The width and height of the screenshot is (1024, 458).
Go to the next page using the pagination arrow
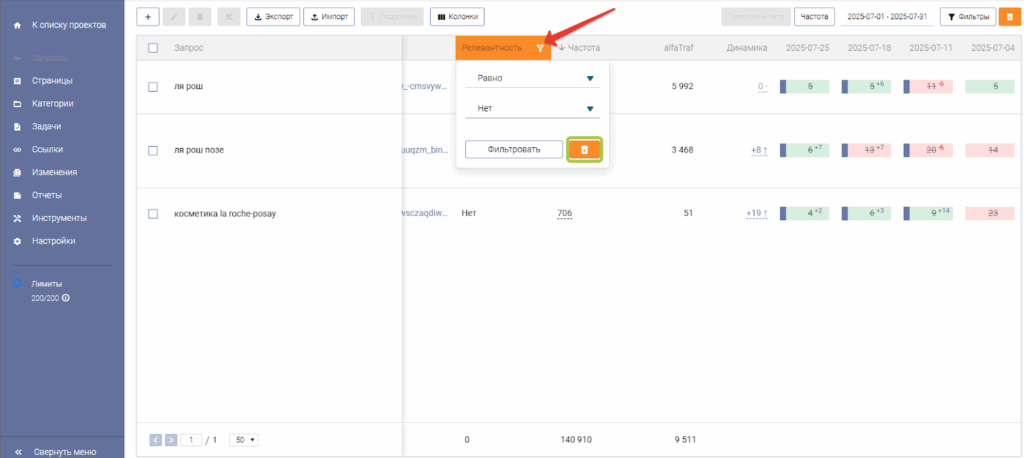pyautogui.click(x=171, y=439)
